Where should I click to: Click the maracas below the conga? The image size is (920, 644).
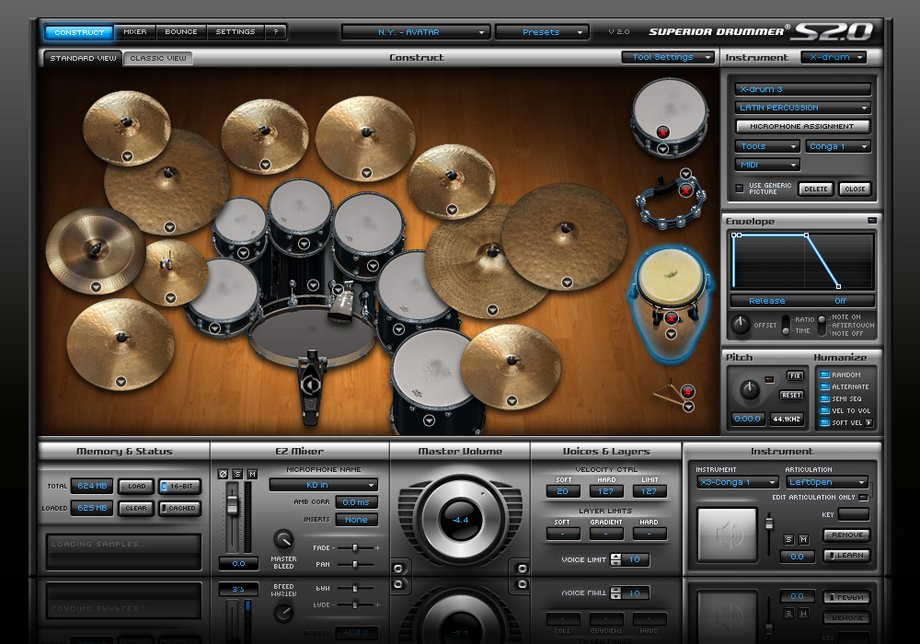pos(668,390)
